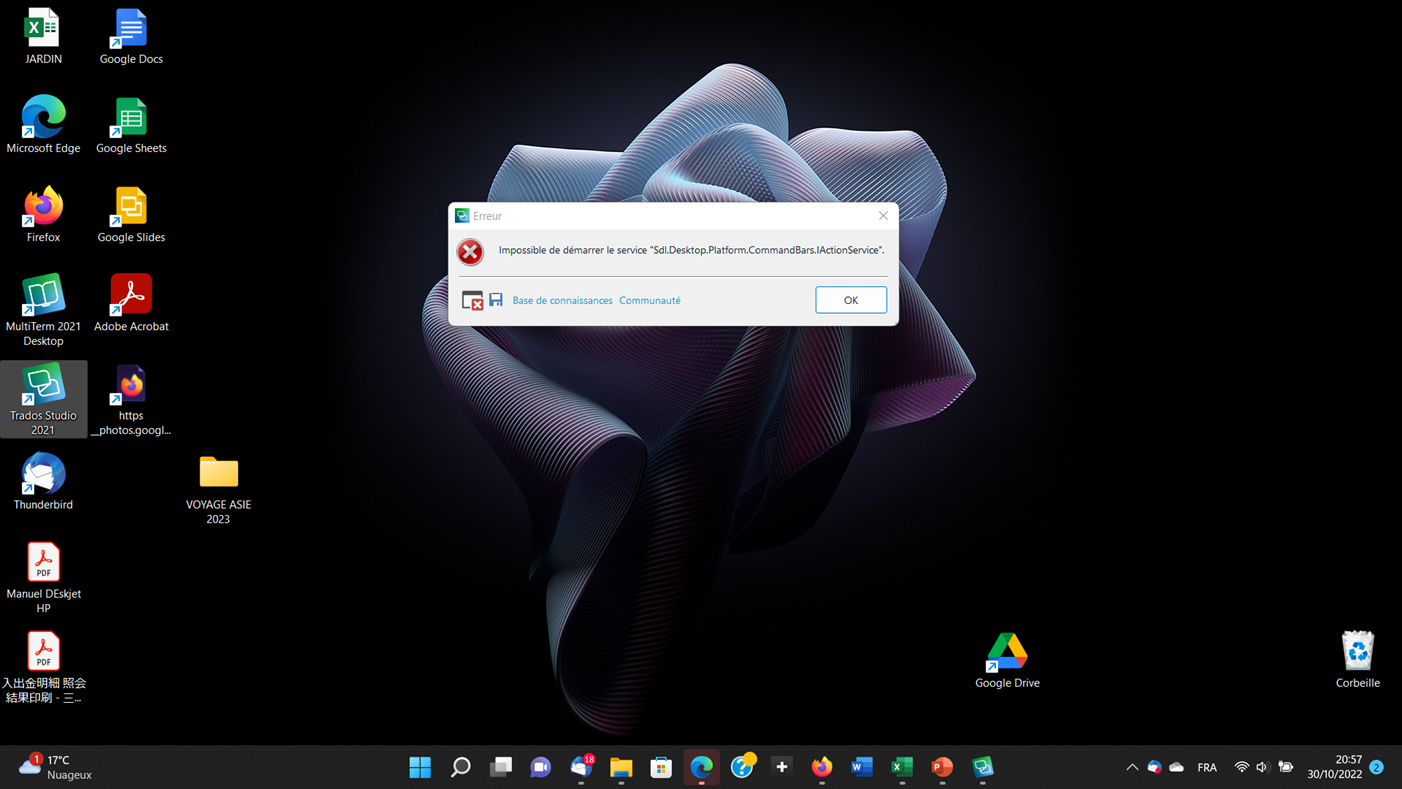Open the Base de connaissances link
Image resolution: width=1402 pixels, height=789 pixels.
pos(562,300)
